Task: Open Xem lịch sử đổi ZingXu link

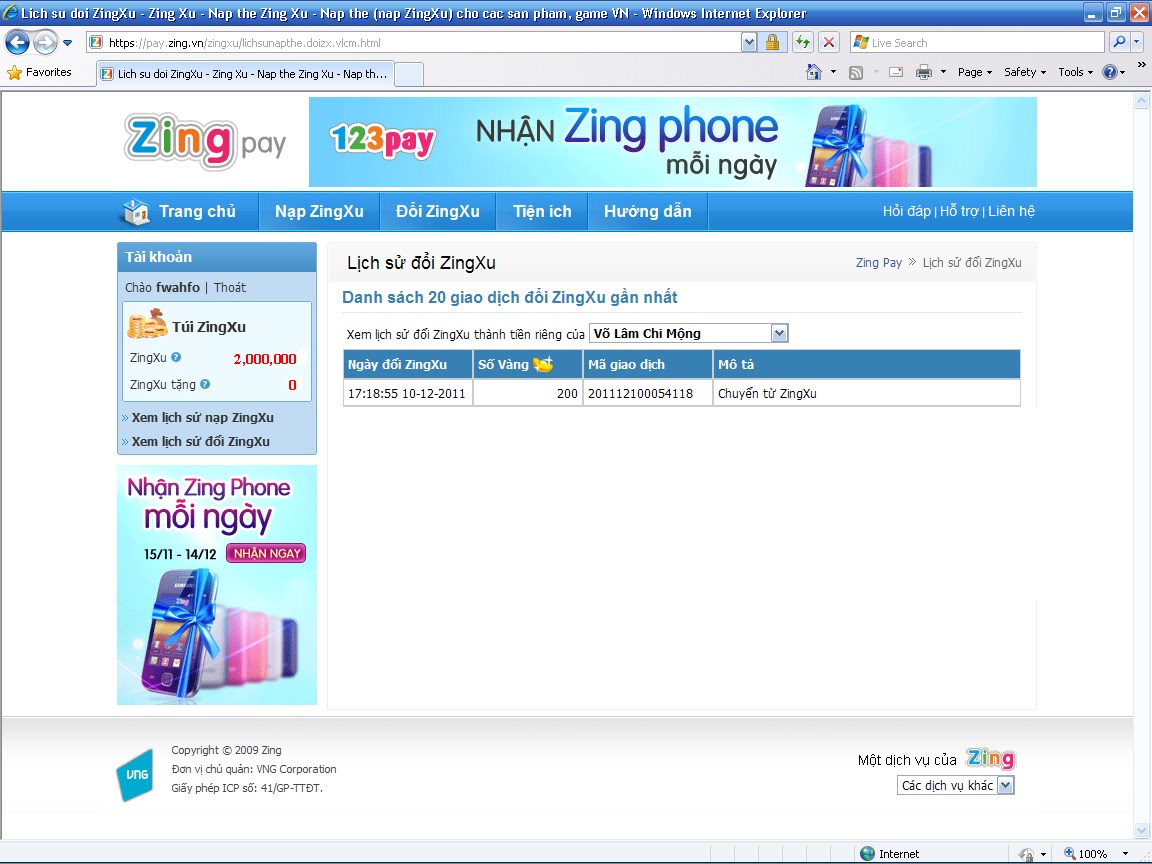Action: (x=200, y=442)
